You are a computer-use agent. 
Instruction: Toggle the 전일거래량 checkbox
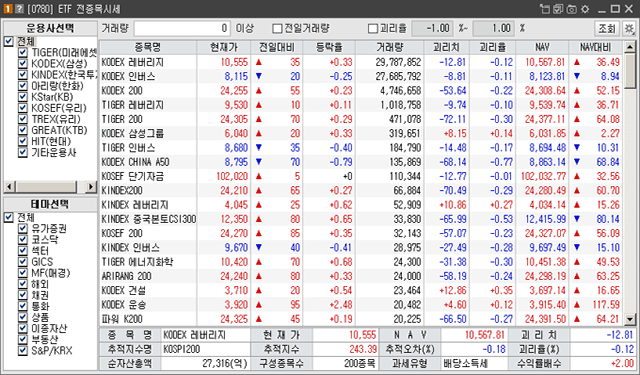pos(277,29)
